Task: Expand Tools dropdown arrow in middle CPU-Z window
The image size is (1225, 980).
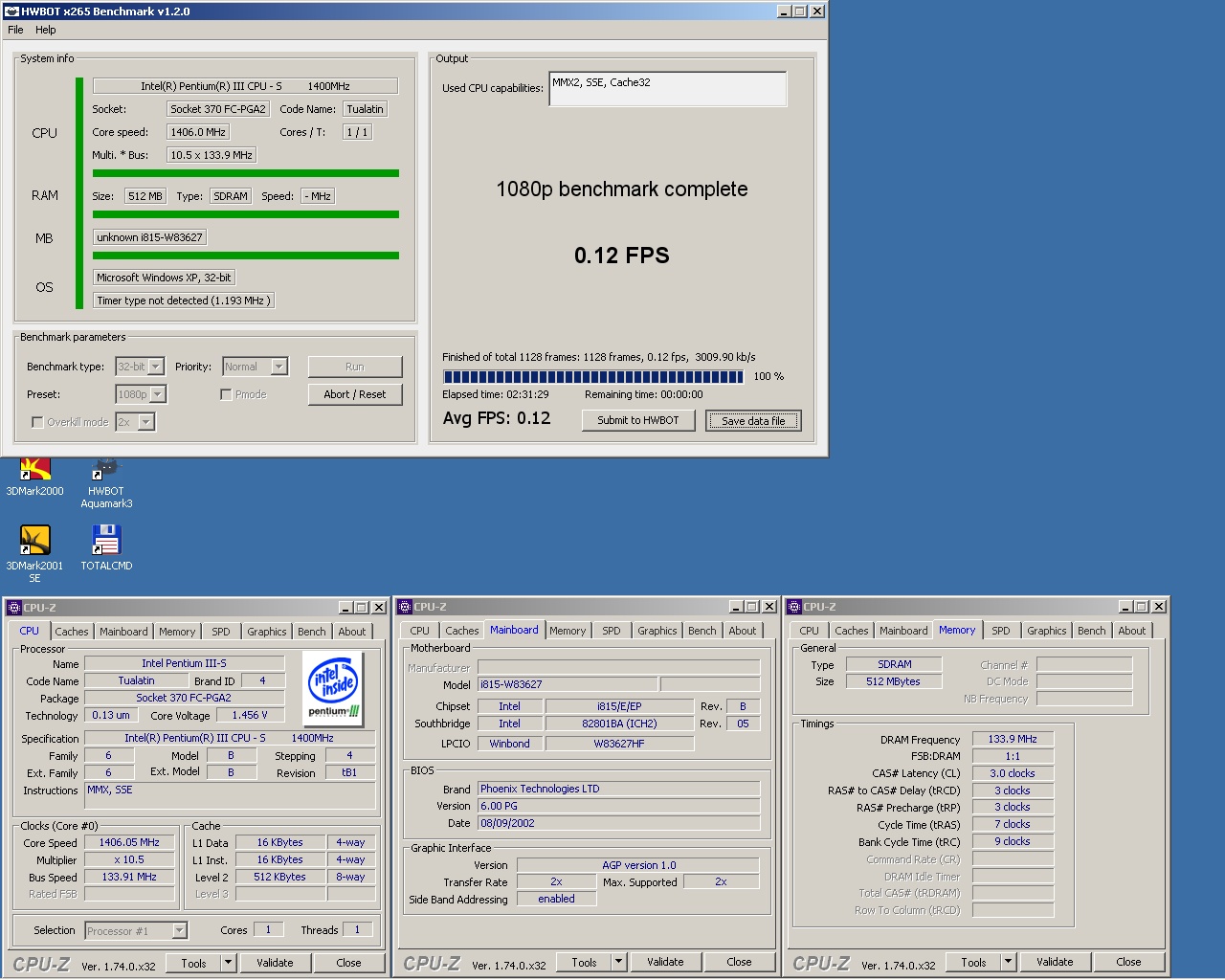Action: pyautogui.click(x=619, y=963)
